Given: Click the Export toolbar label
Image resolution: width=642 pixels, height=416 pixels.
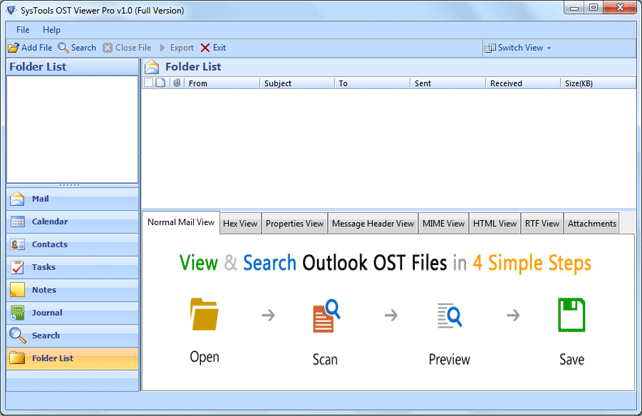Looking at the screenshot, I should coord(182,48).
